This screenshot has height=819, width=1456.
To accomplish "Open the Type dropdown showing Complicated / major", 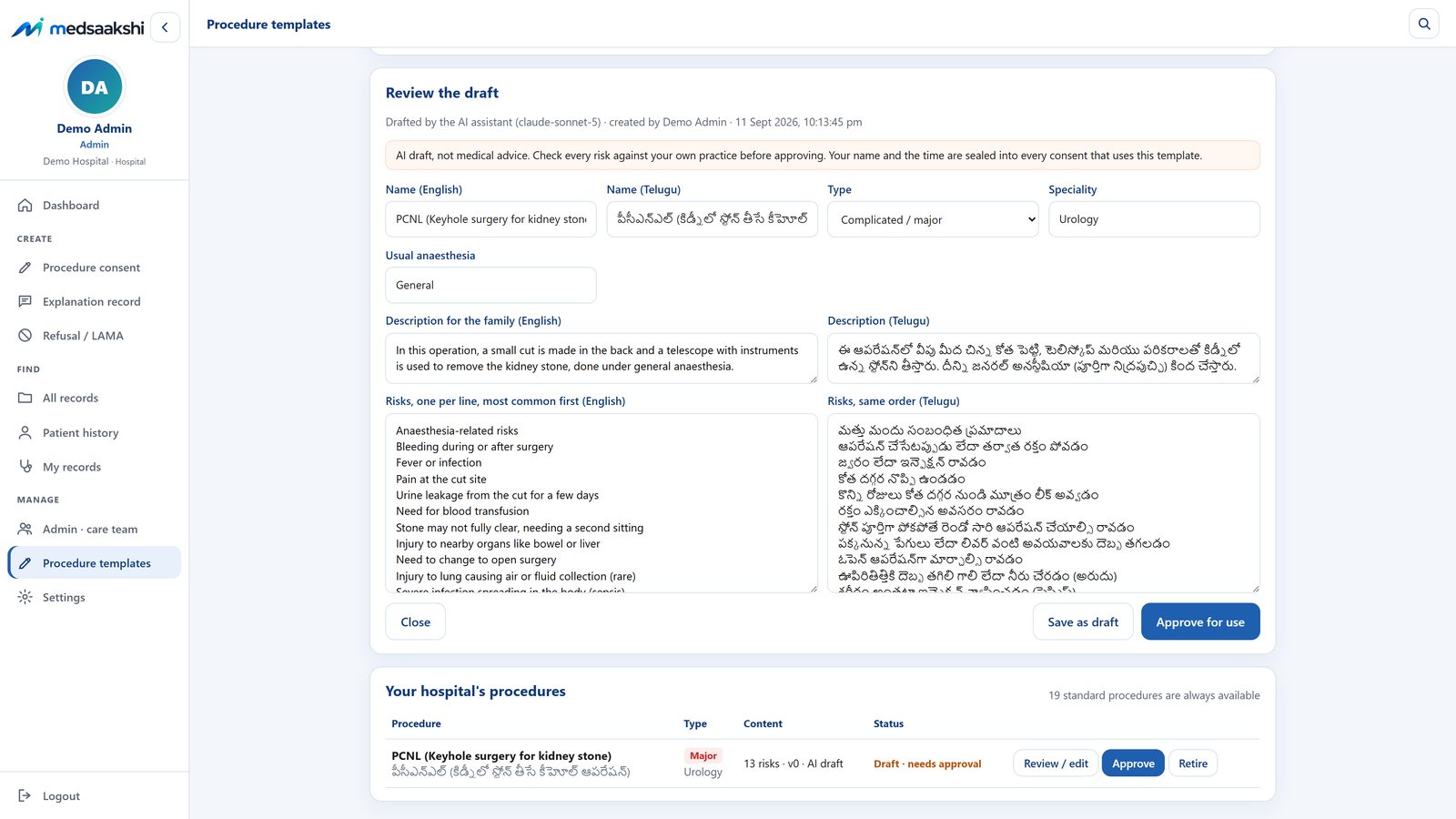I will 933,219.
